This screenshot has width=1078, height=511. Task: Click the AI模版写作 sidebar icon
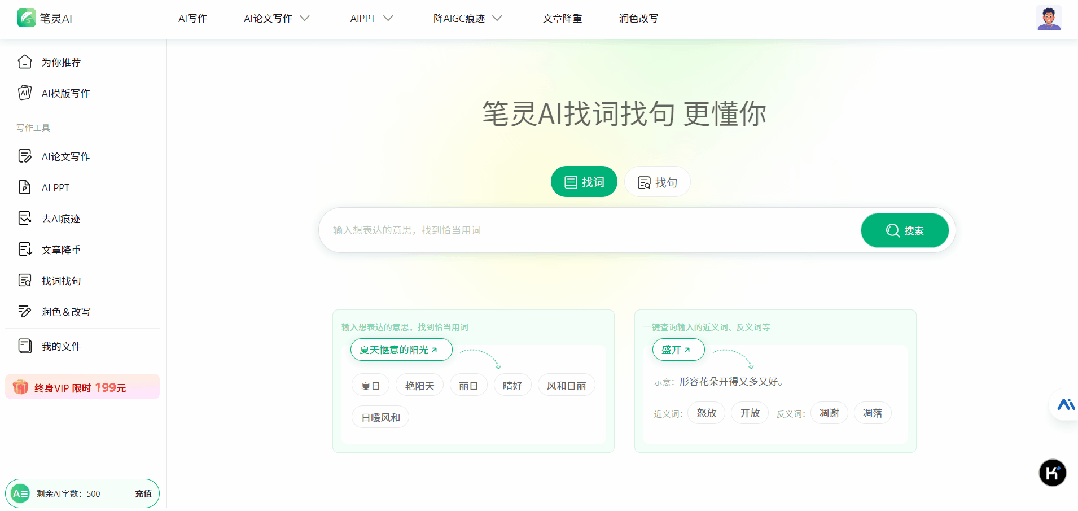click(x=25, y=93)
